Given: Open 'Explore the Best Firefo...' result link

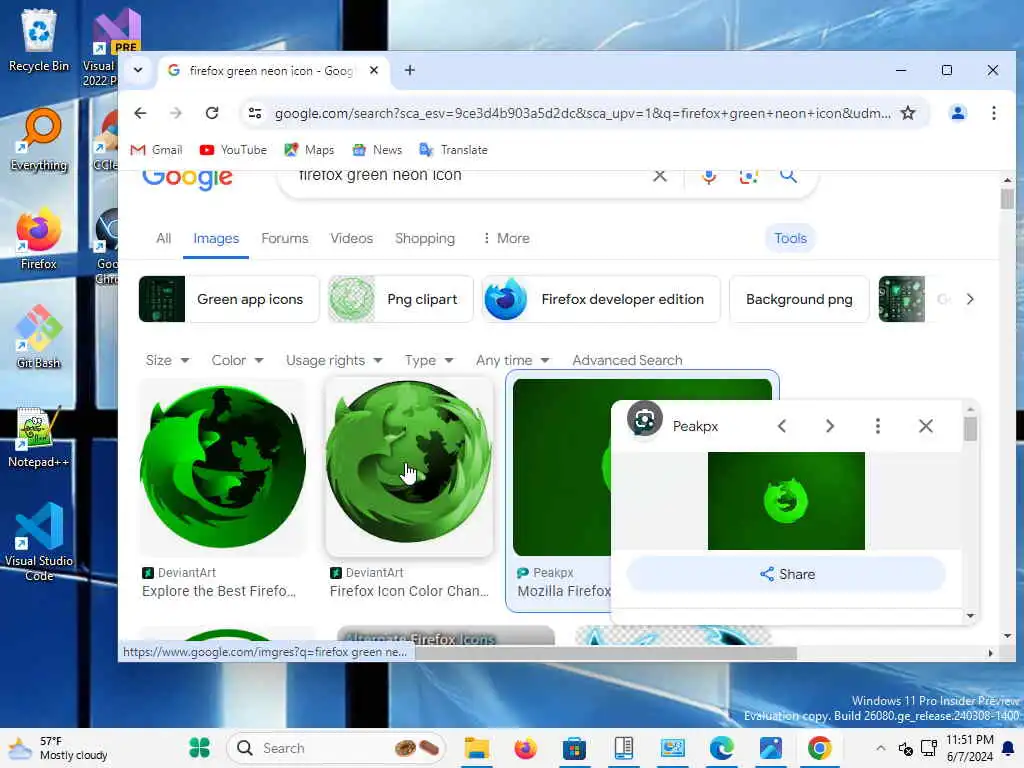Looking at the screenshot, I should coord(219,591).
